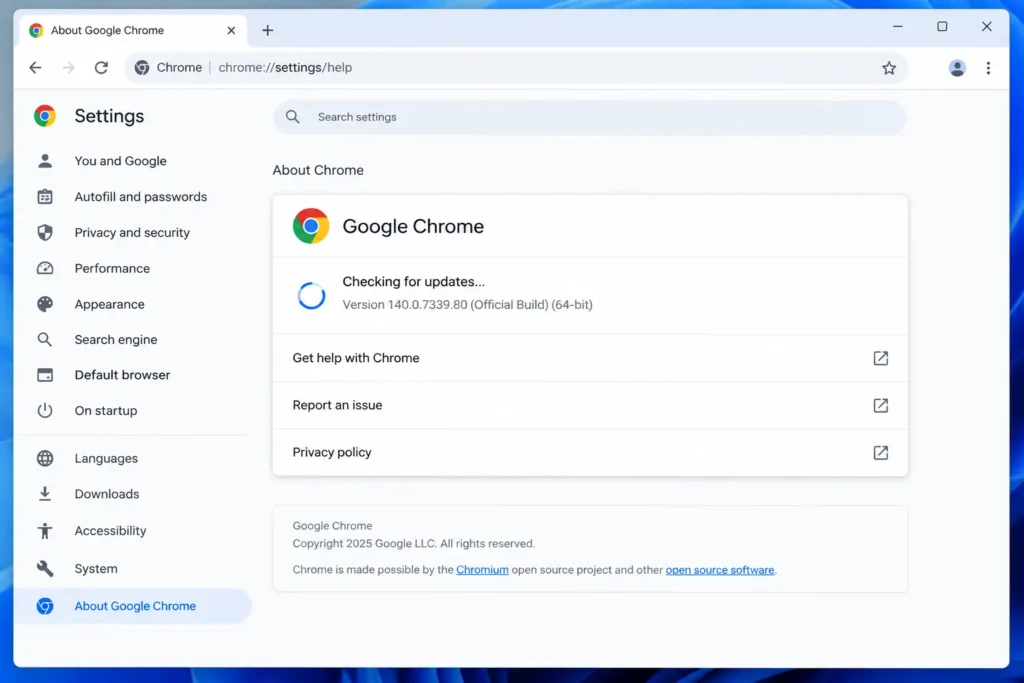Screen dimensions: 1024x683
Task: Click the Google Chrome logo in About card
Action: 311,226
